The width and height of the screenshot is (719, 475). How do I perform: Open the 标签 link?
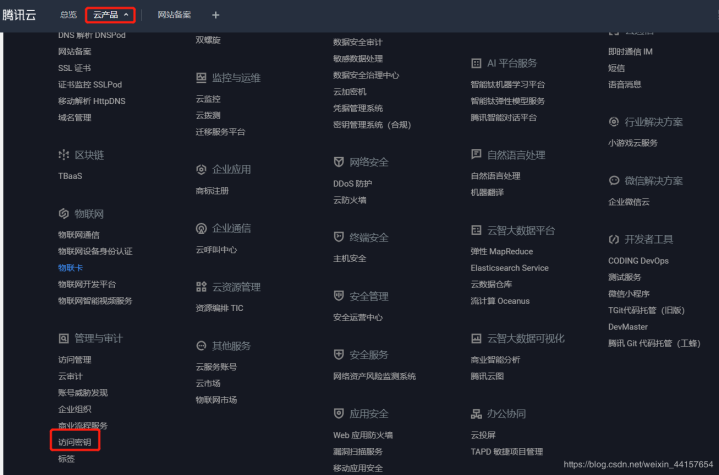(66, 458)
